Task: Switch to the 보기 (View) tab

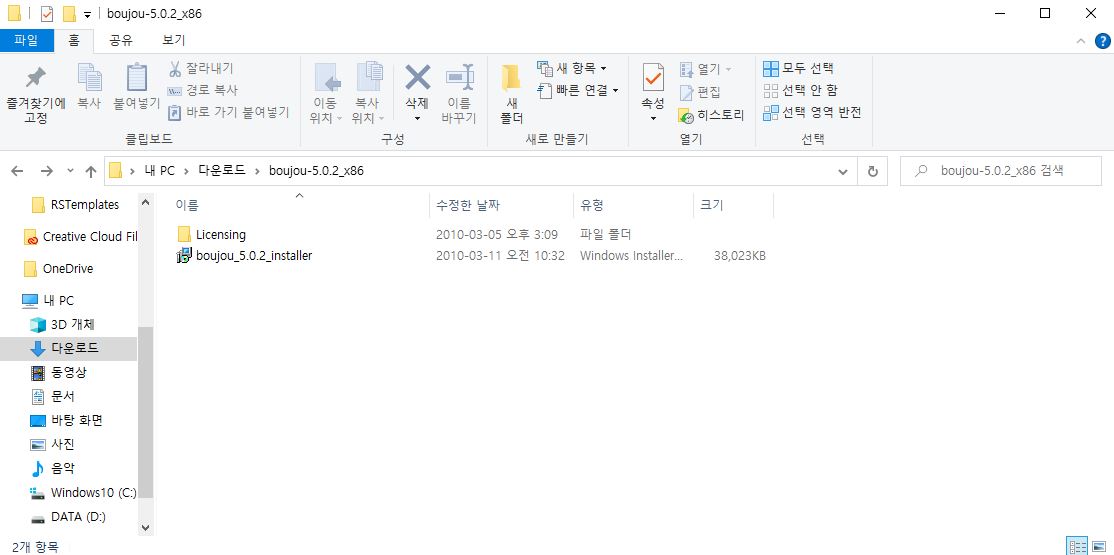Action: [174, 40]
